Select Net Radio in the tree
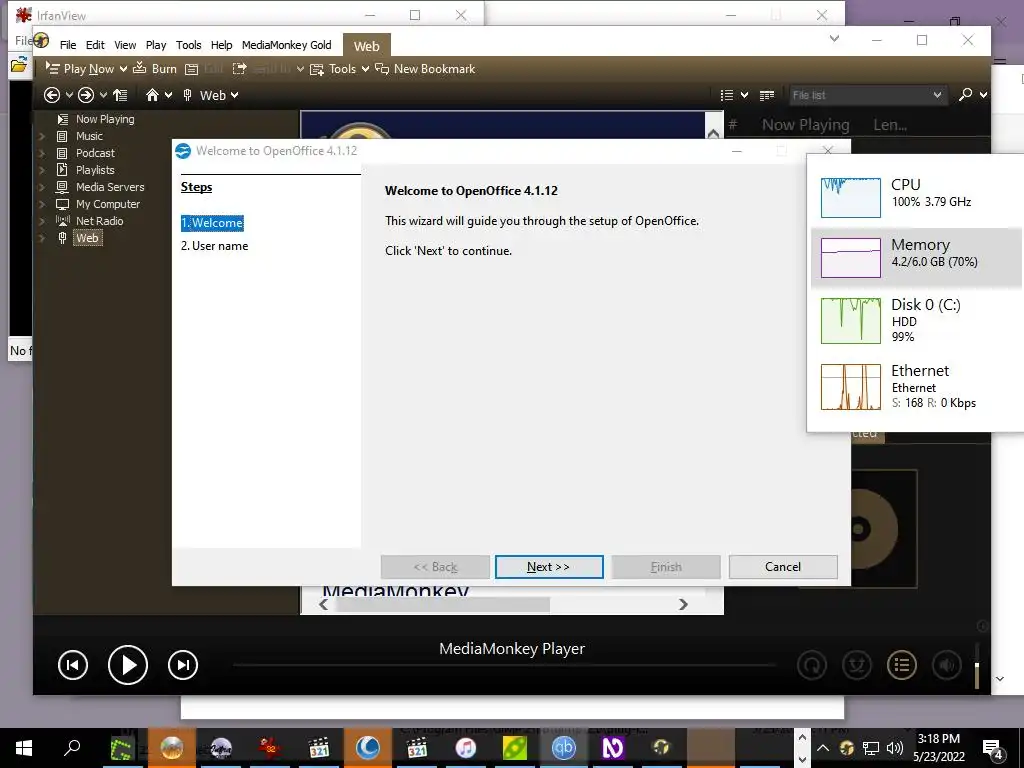 tap(99, 221)
